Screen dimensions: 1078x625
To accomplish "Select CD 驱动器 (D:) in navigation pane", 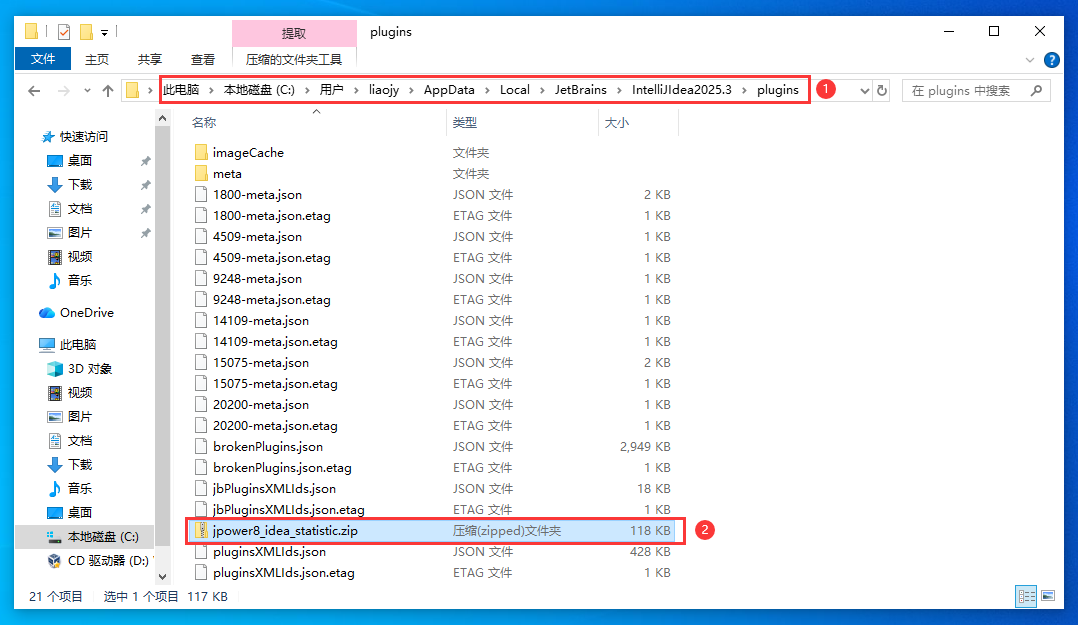I will pyautogui.click(x=107, y=561).
